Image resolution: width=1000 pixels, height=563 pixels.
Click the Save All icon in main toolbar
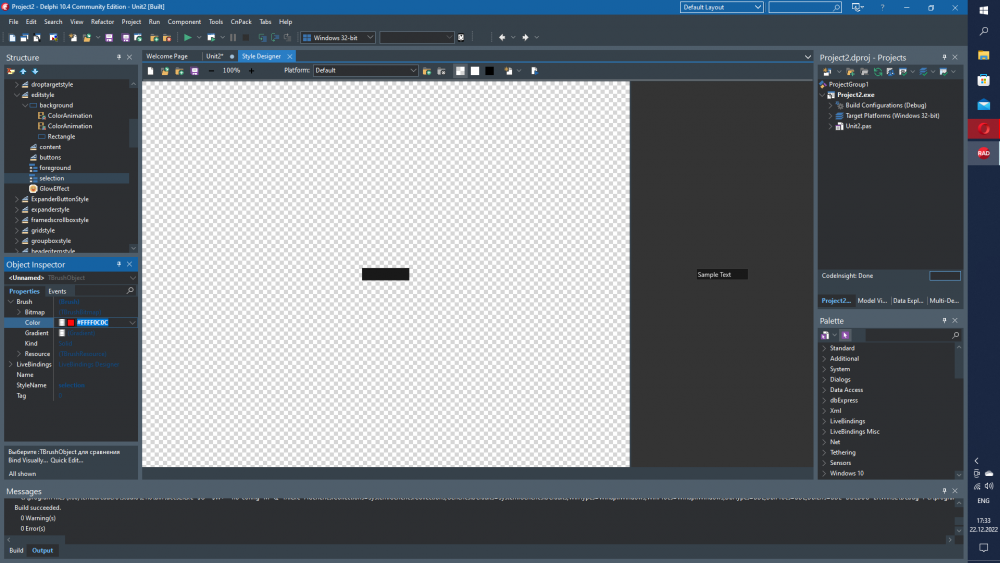(x=125, y=38)
